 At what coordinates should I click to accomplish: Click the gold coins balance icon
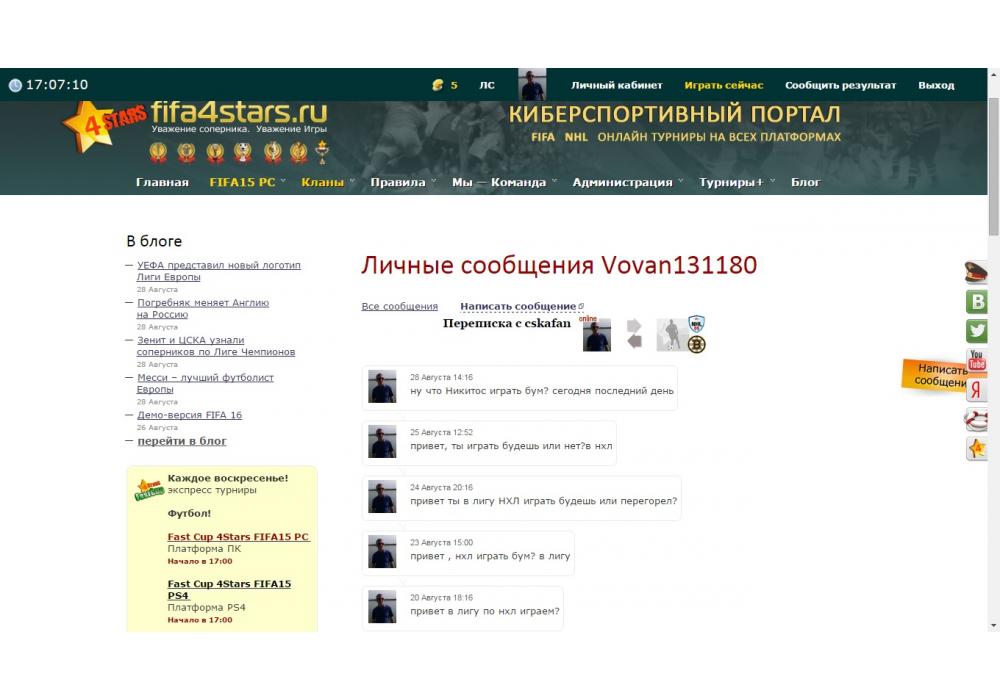(x=437, y=85)
